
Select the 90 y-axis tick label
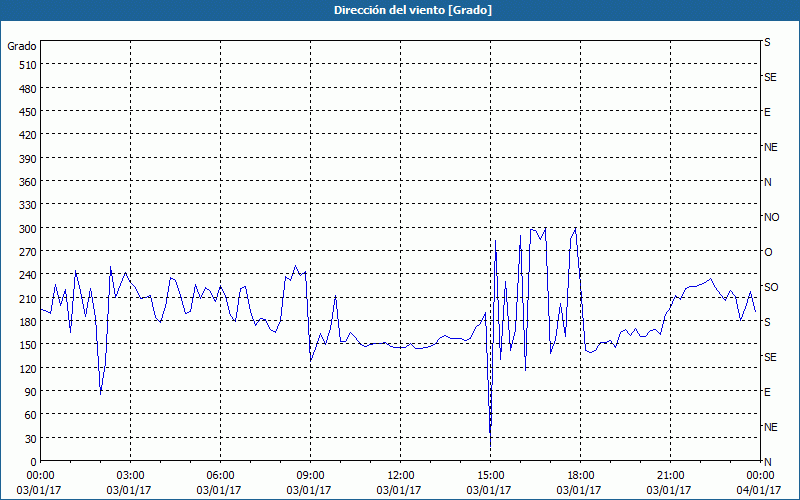pyautogui.click(x=31, y=392)
